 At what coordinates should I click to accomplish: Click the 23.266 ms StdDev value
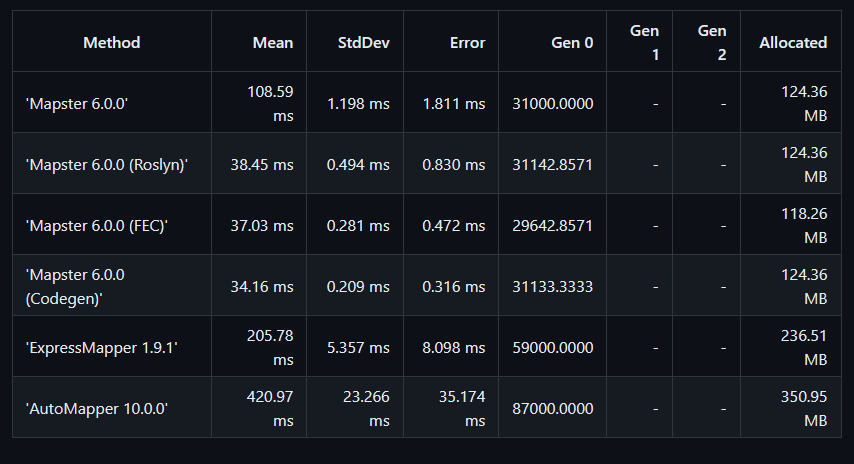(x=366, y=408)
